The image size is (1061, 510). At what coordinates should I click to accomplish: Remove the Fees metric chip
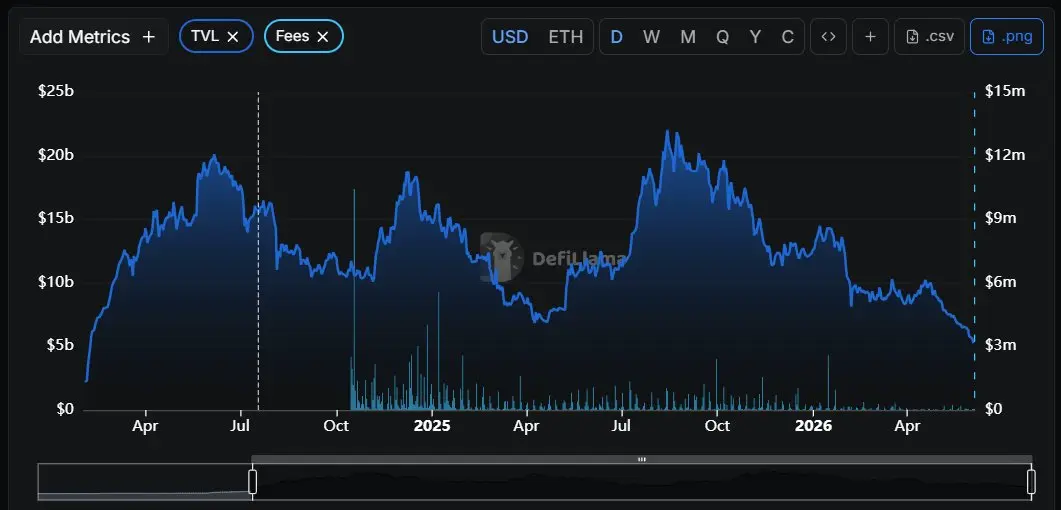(x=323, y=37)
